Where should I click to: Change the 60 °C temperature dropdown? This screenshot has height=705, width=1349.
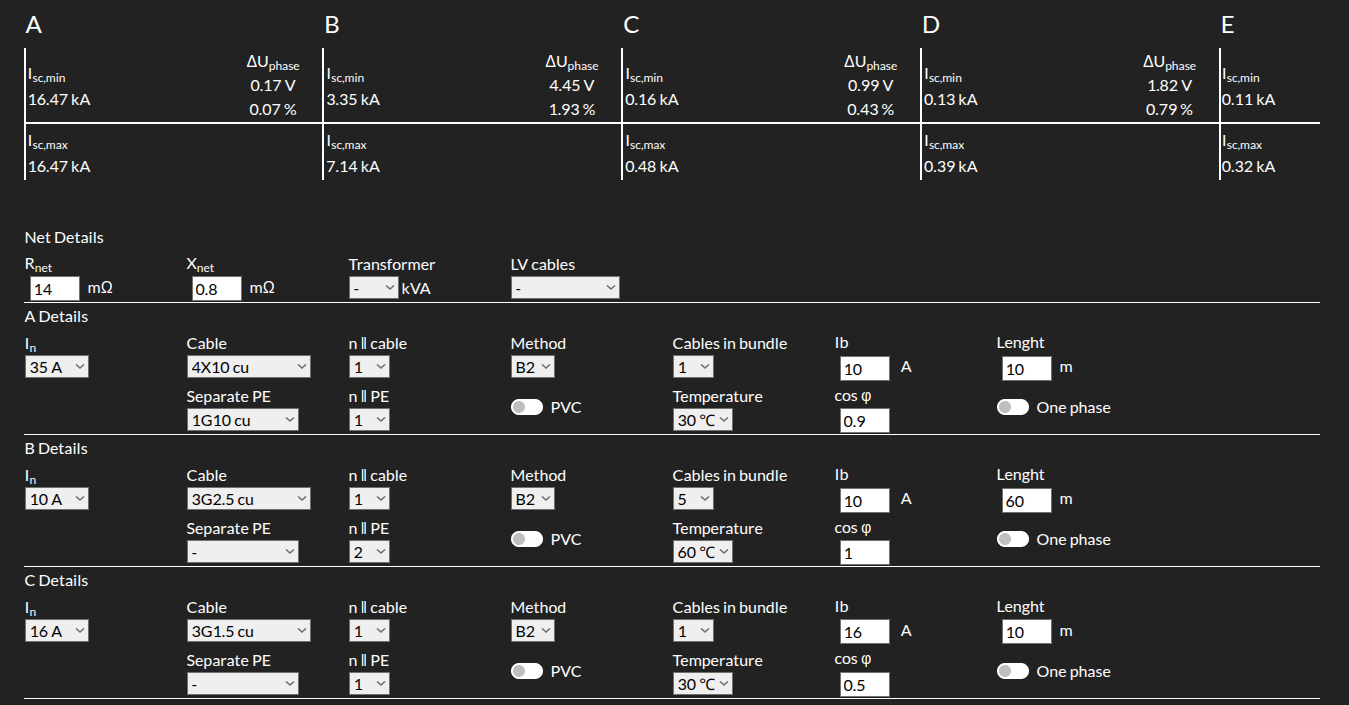tap(703, 552)
